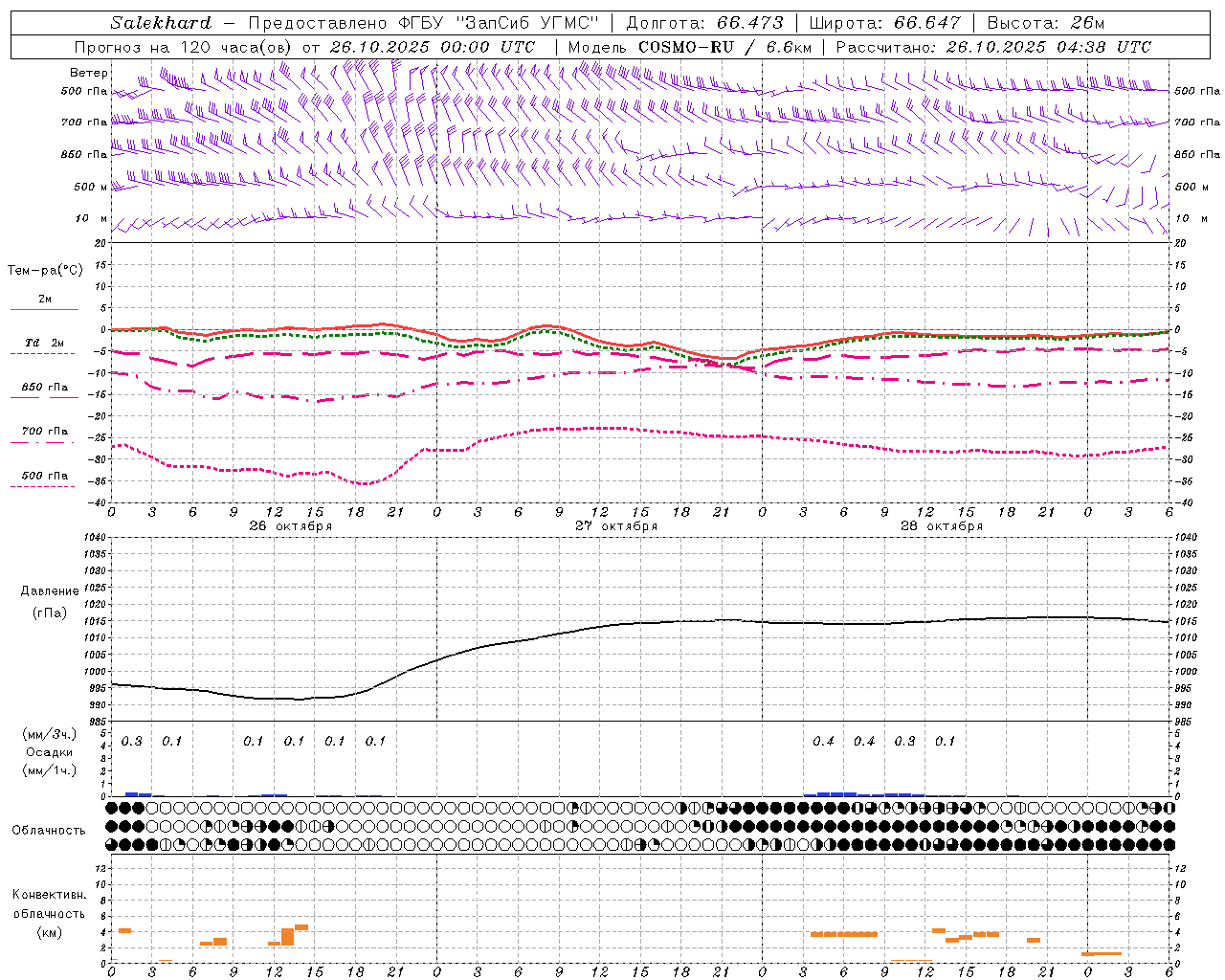
Task: Click the (мм/1ч.) precipitation unit label
Action: 50,770
